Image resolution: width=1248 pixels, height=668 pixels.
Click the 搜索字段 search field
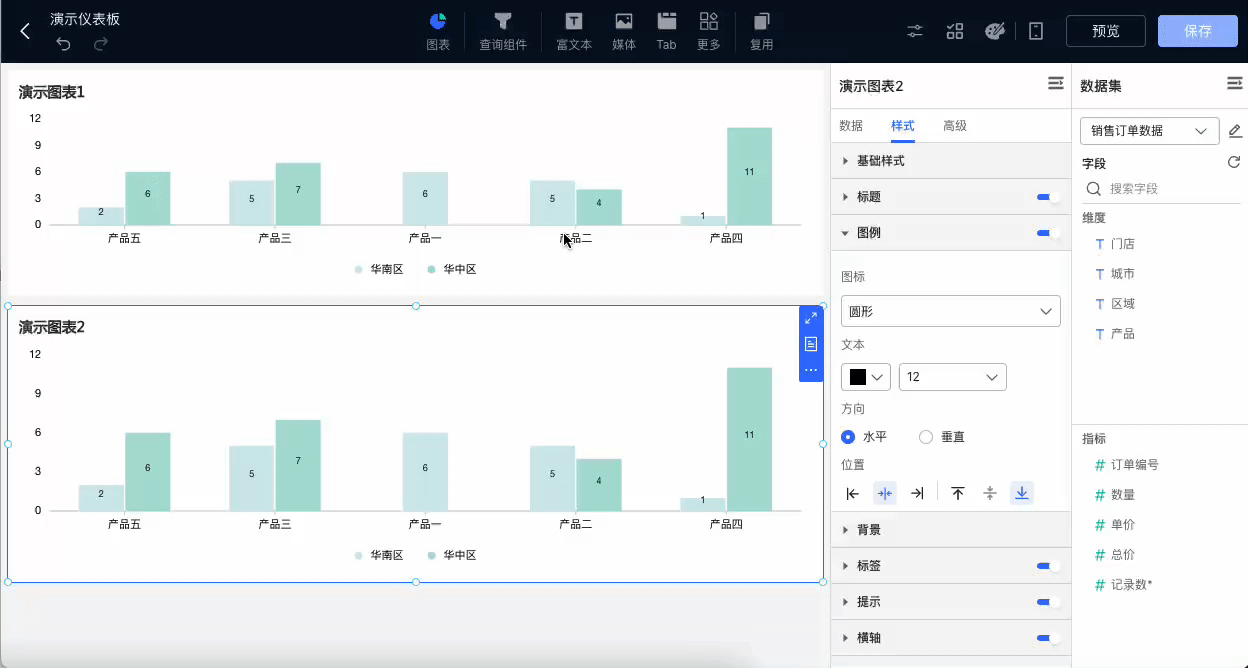tap(1163, 189)
